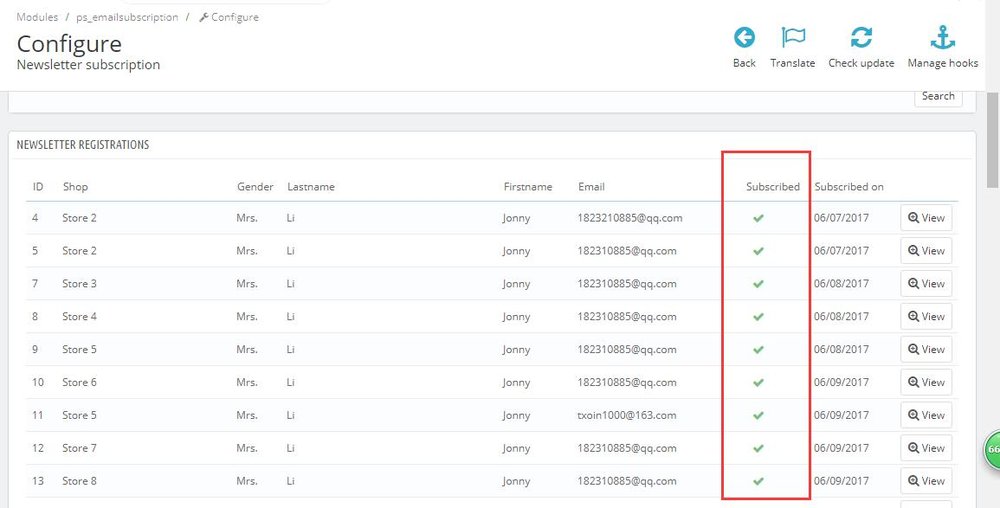View registration with ID 9

coord(926,349)
